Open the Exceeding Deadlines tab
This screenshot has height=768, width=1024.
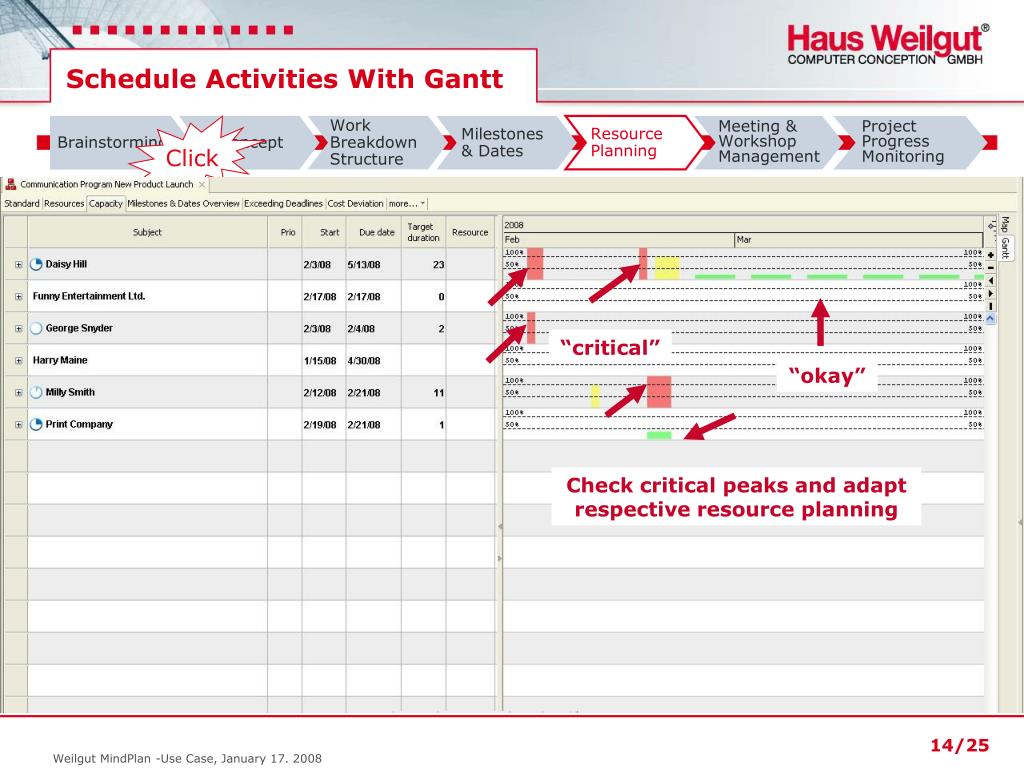click(283, 204)
